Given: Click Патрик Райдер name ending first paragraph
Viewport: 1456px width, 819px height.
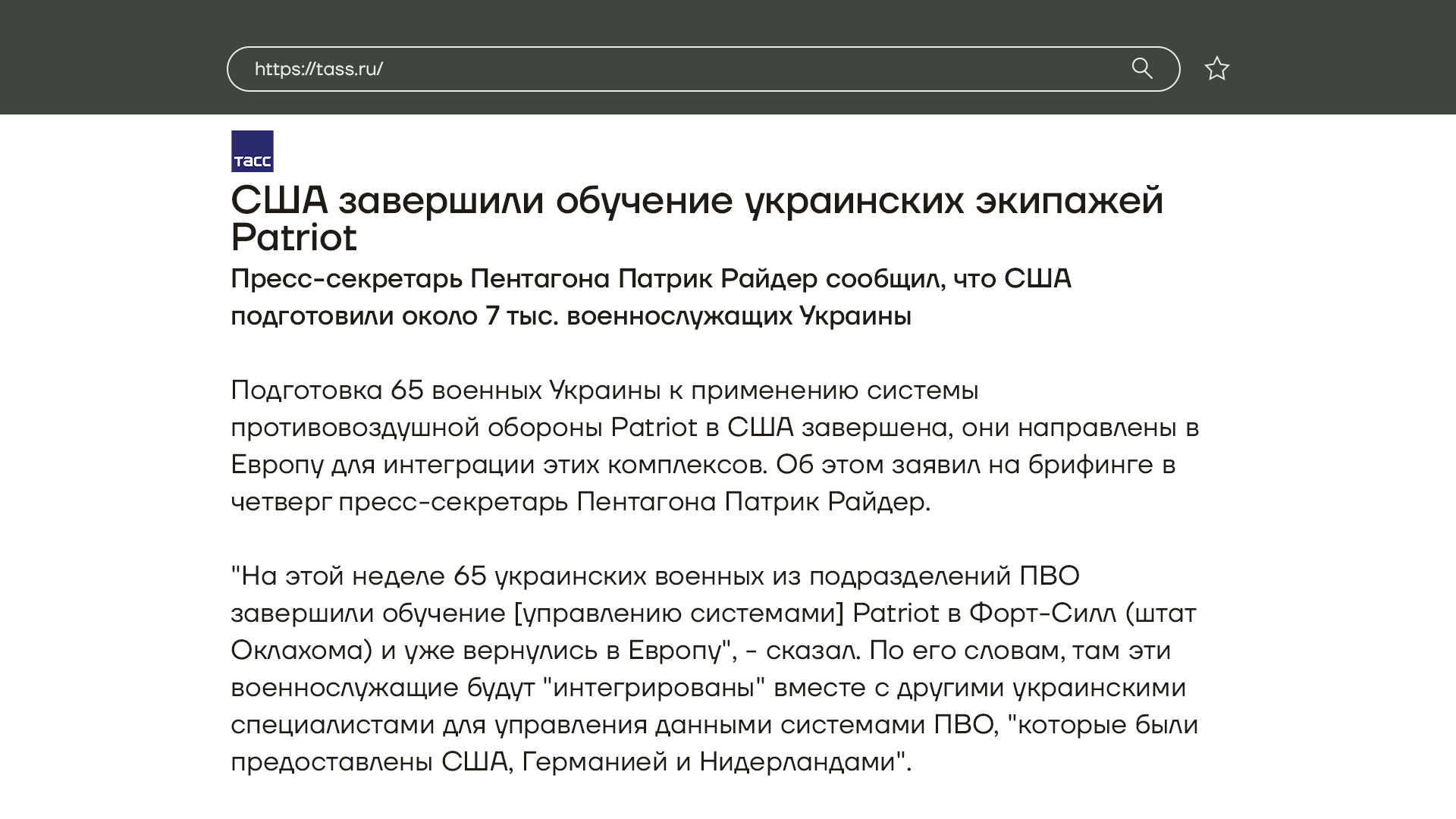Looking at the screenshot, I should coord(825,502).
